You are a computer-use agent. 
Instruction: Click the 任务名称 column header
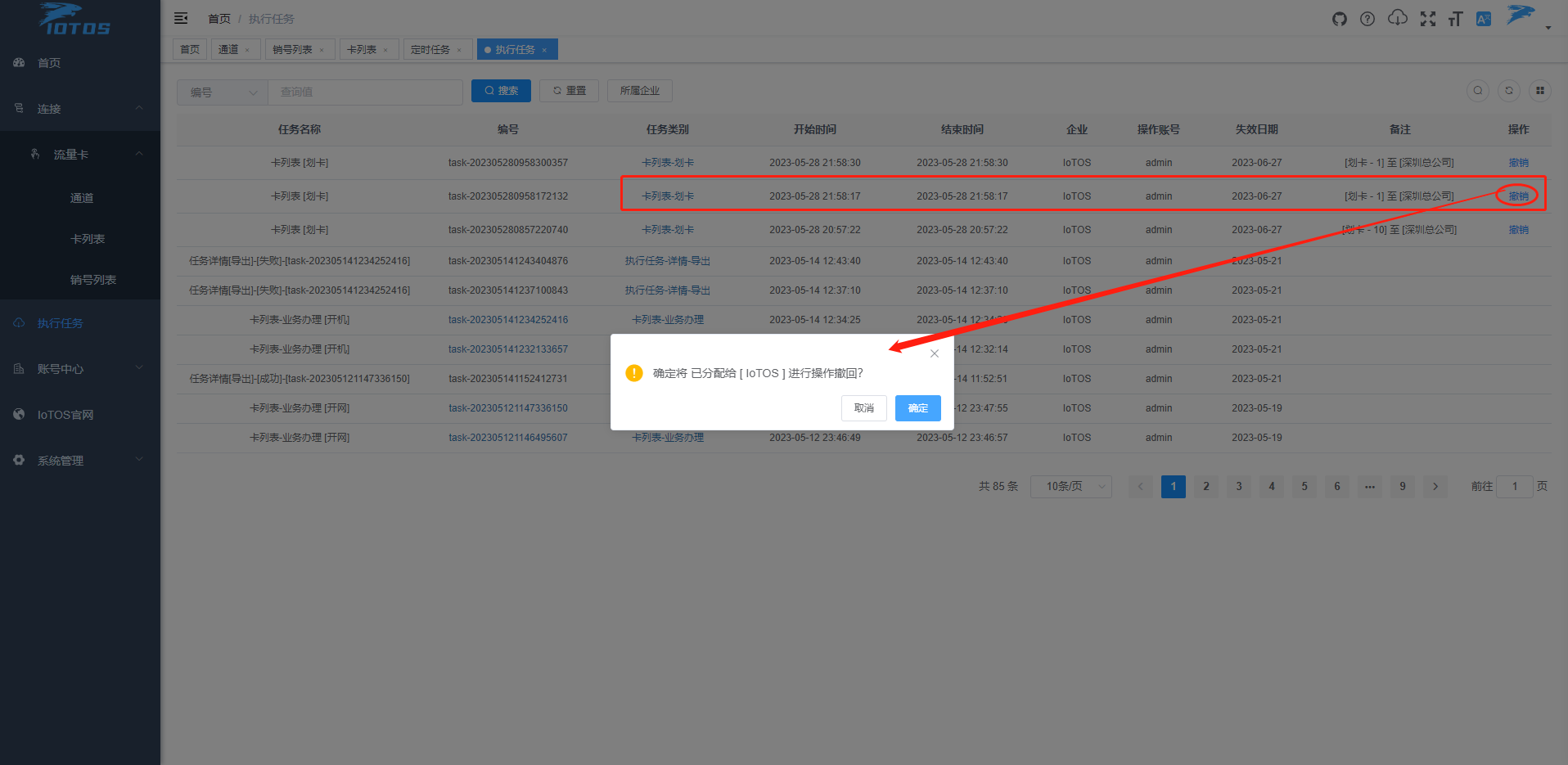click(x=300, y=129)
